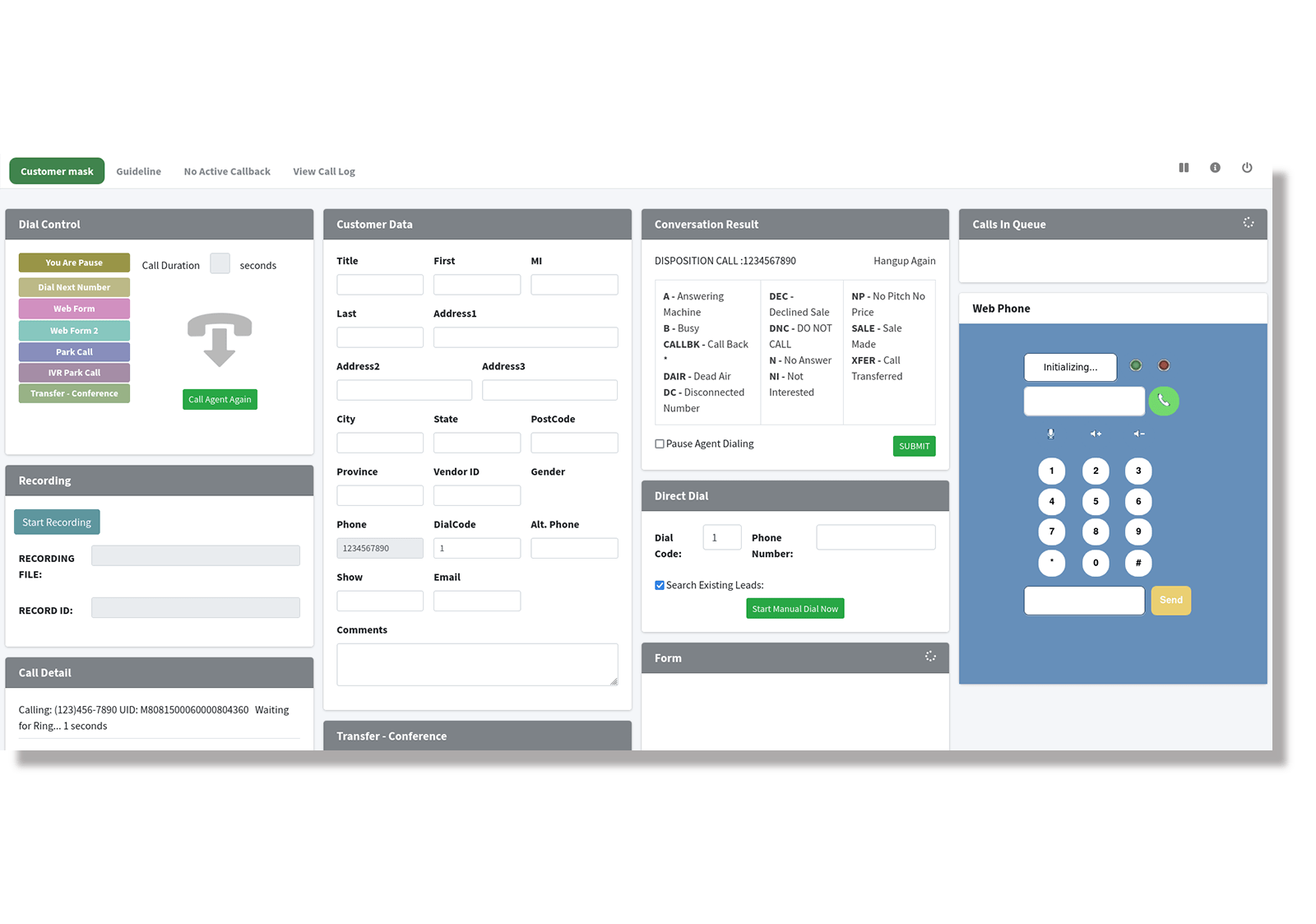Image resolution: width=1316 pixels, height=924 pixels.
Task: Open View Call Log
Action: coord(323,170)
